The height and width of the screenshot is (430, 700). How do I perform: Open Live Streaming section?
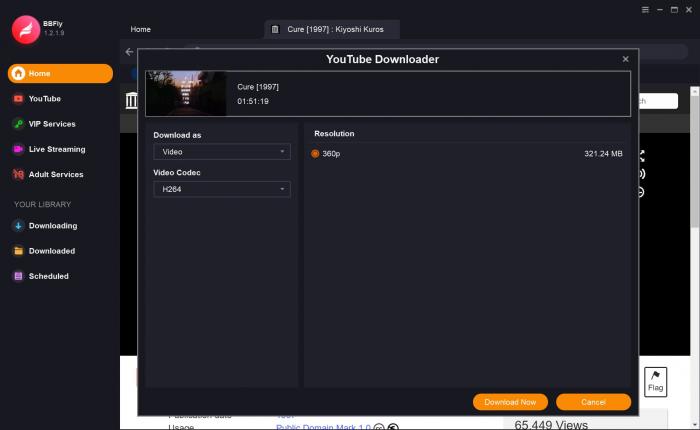[x=57, y=149]
